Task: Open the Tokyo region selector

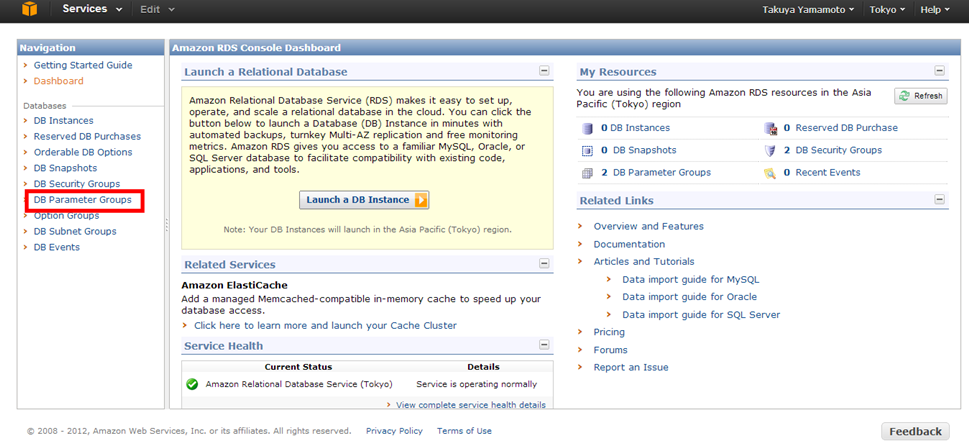Action: pyautogui.click(x=888, y=10)
